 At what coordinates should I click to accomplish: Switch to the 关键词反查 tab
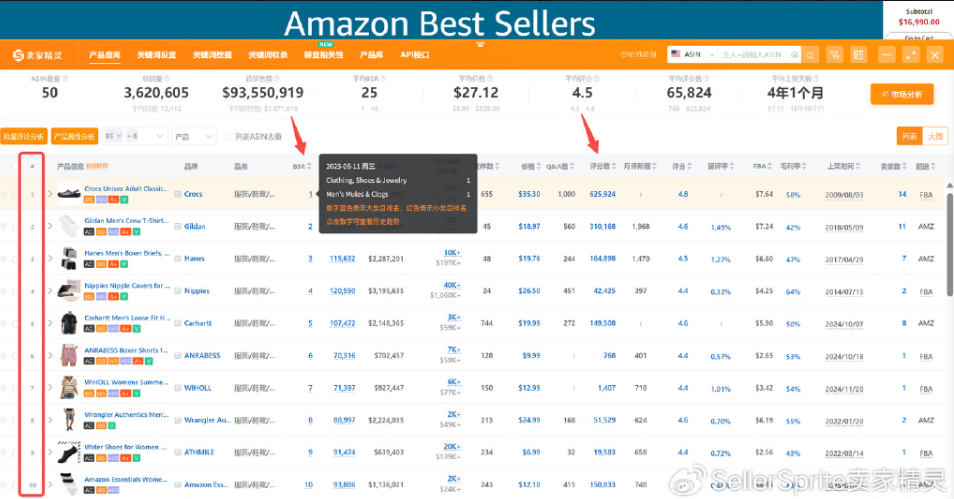[156, 55]
